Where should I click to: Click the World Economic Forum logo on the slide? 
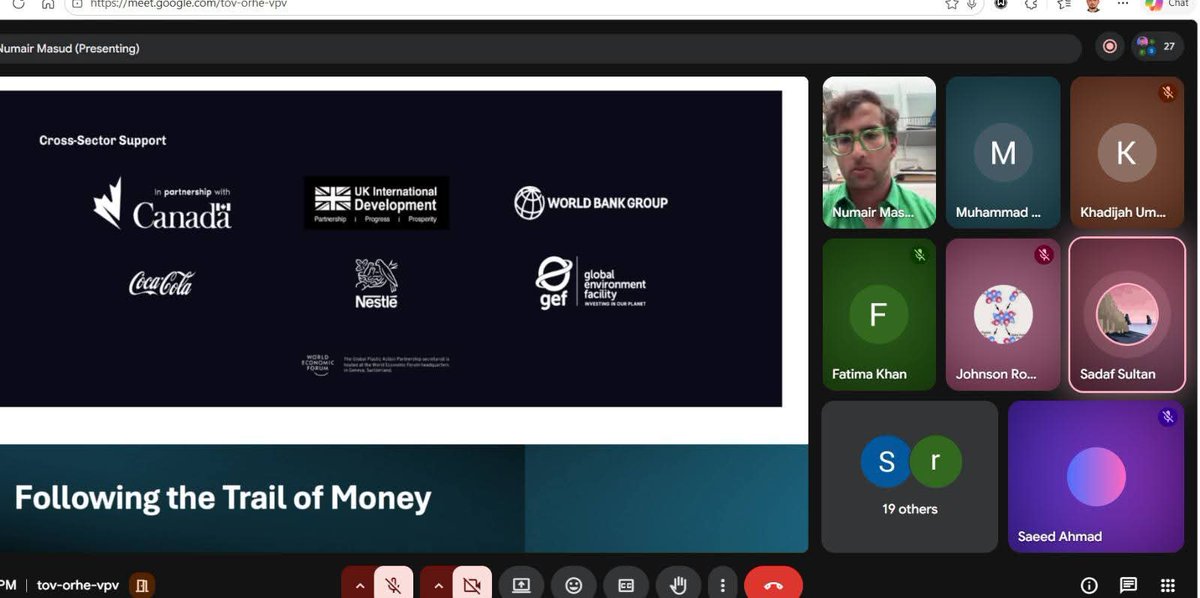tap(316, 364)
